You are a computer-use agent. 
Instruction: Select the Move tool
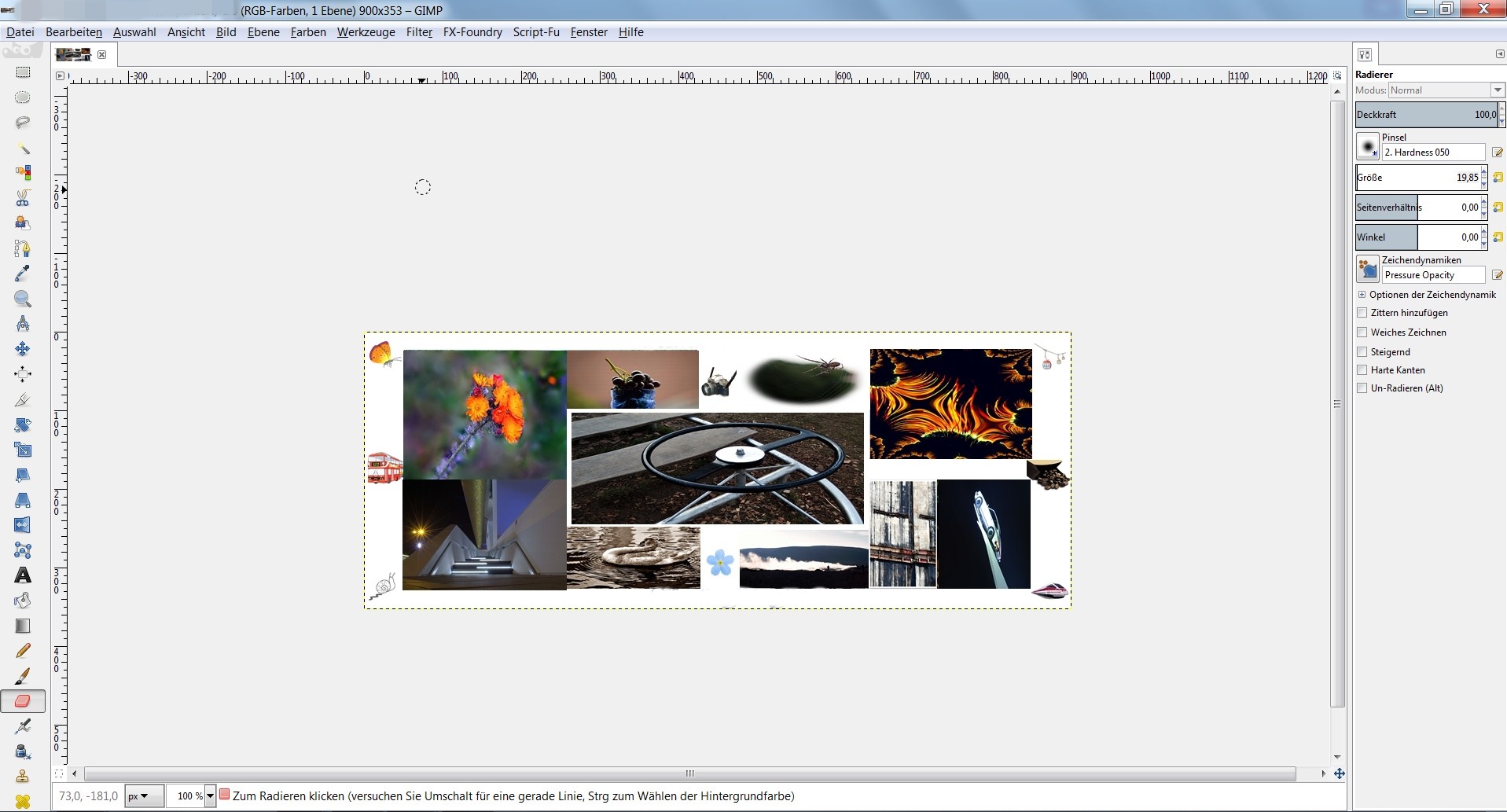tap(23, 349)
